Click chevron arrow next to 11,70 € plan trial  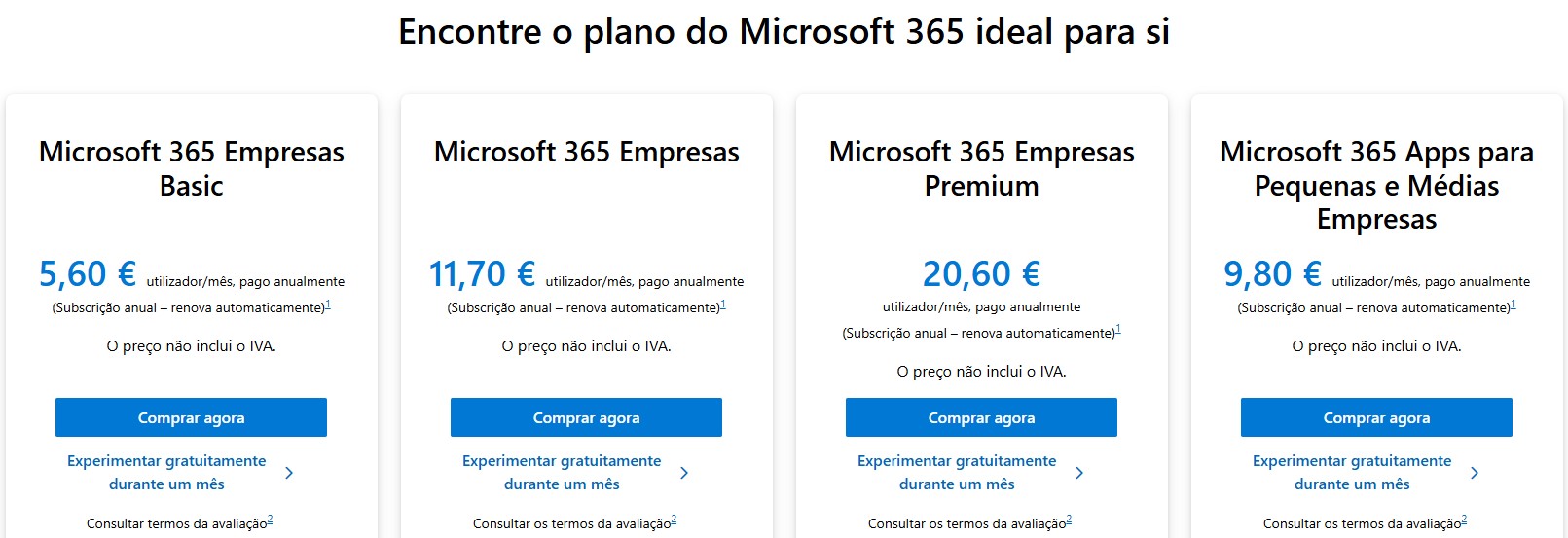[684, 473]
